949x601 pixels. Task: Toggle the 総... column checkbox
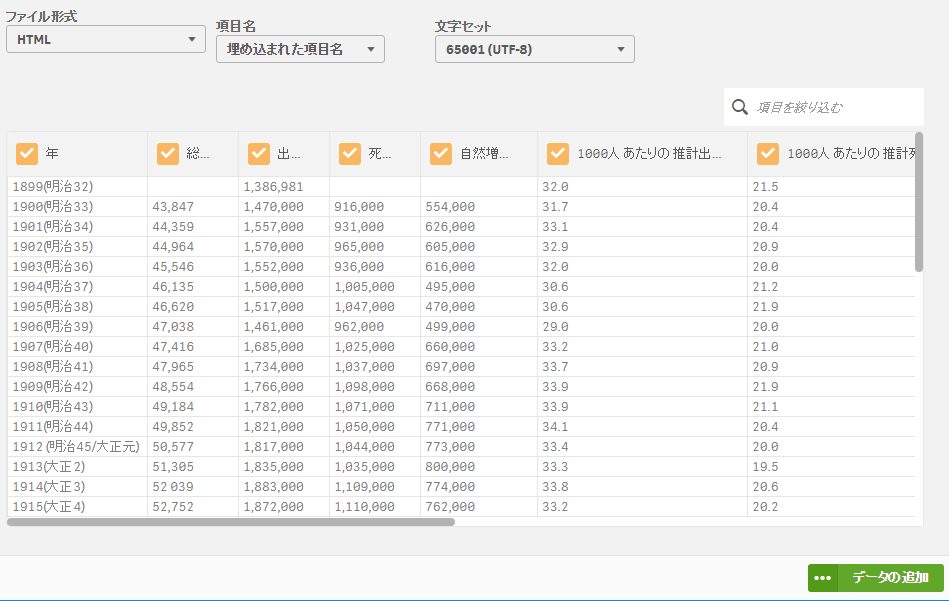pyautogui.click(x=168, y=154)
